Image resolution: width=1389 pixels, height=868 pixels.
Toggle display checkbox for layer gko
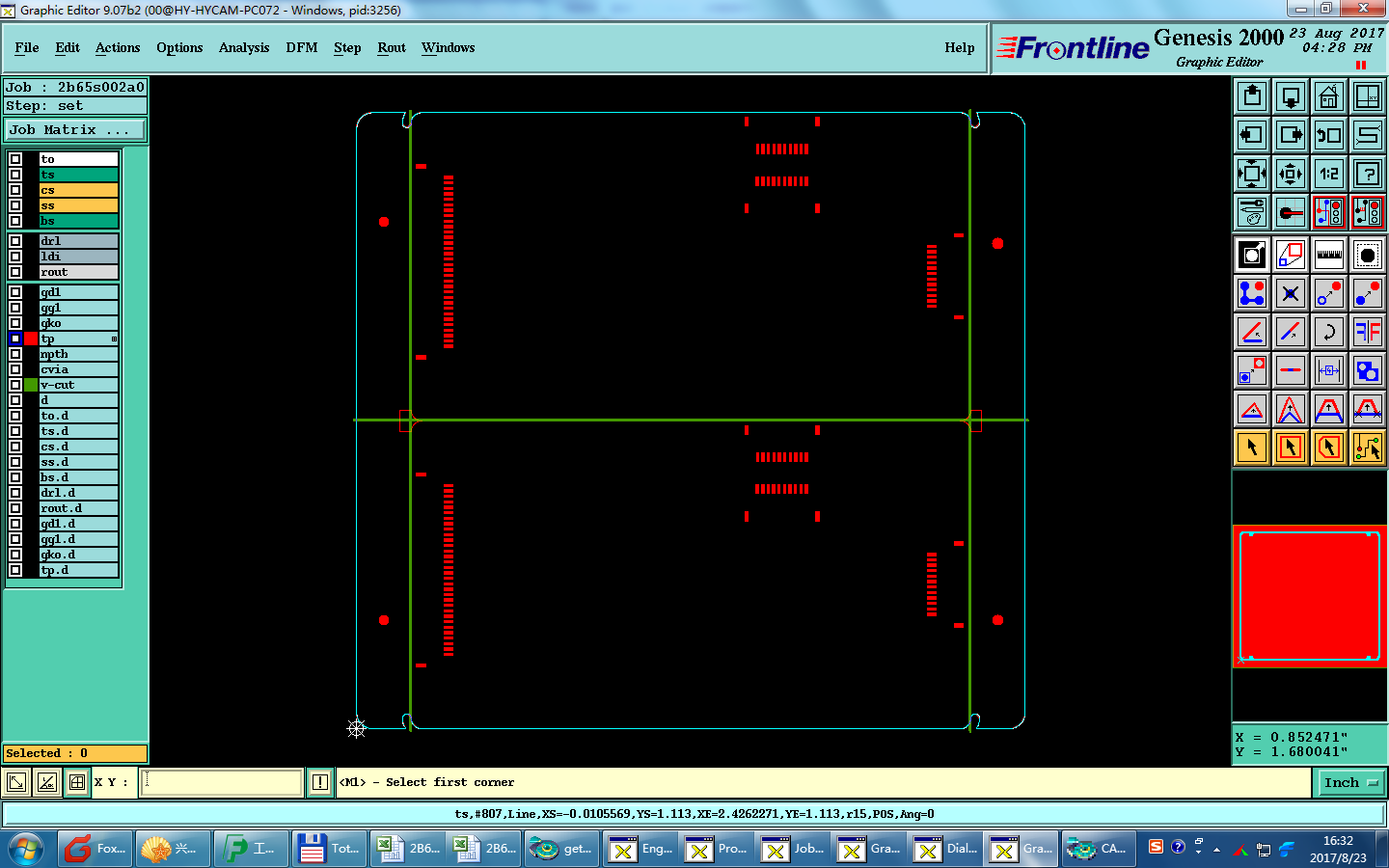point(15,323)
